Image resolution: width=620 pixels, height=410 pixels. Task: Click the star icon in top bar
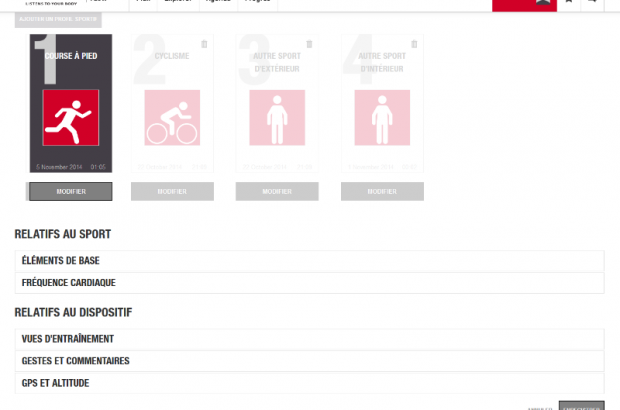click(568, 3)
